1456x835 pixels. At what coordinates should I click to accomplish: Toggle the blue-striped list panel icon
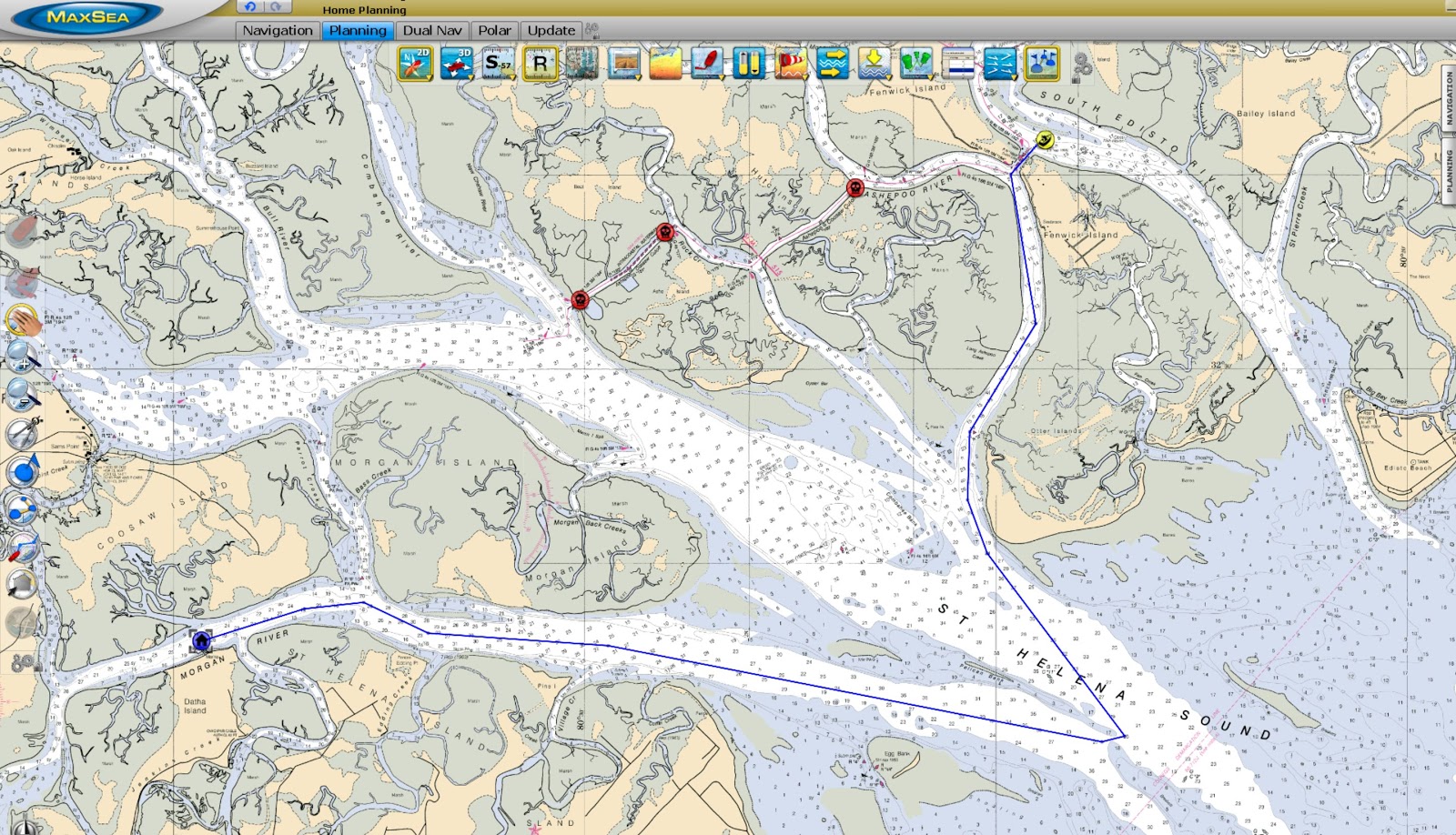click(959, 64)
